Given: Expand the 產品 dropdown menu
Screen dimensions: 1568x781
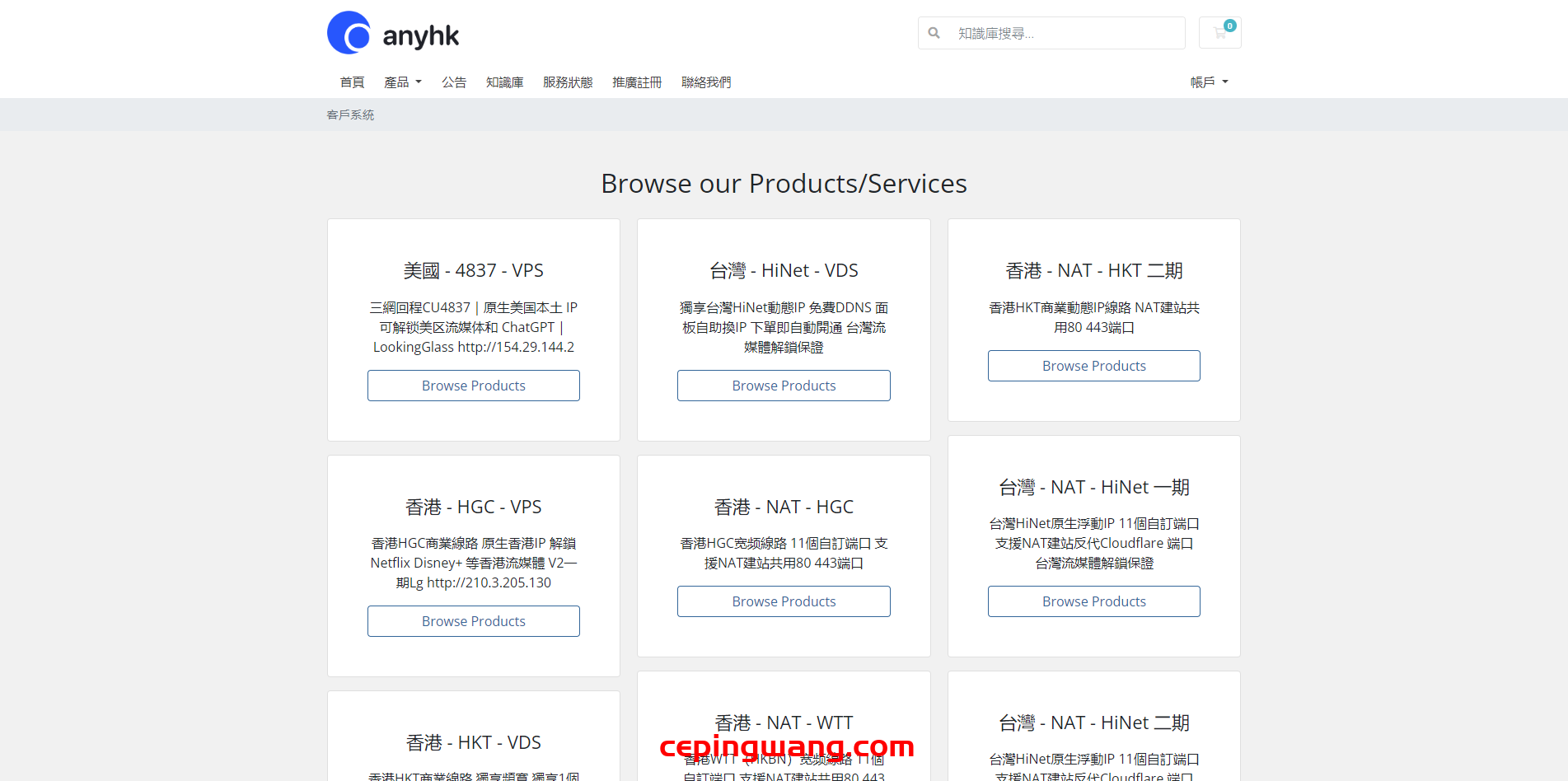Looking at the screenshot, I should [402, 82].
